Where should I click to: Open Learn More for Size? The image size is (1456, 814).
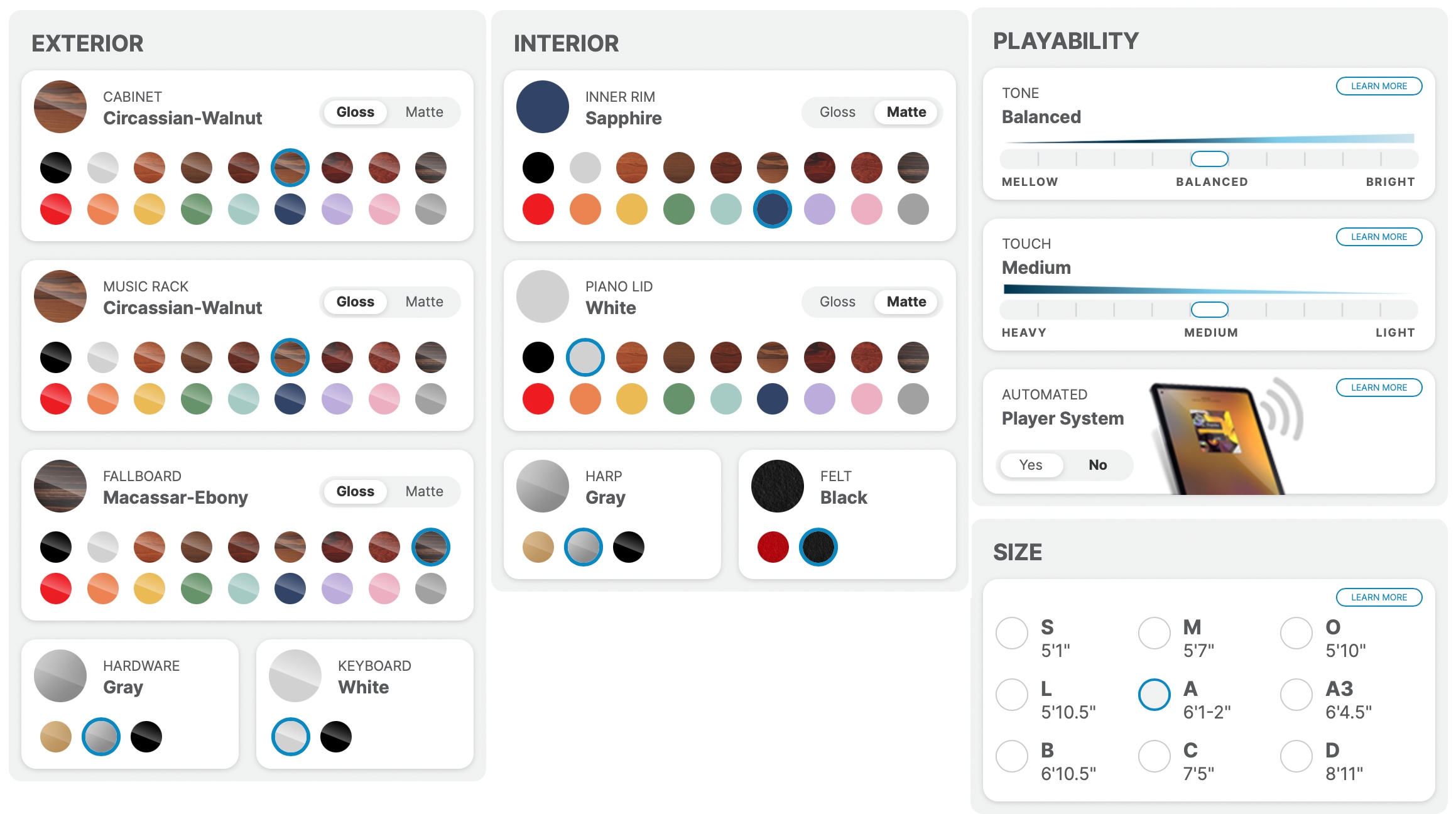click(x=1379, y=597)
